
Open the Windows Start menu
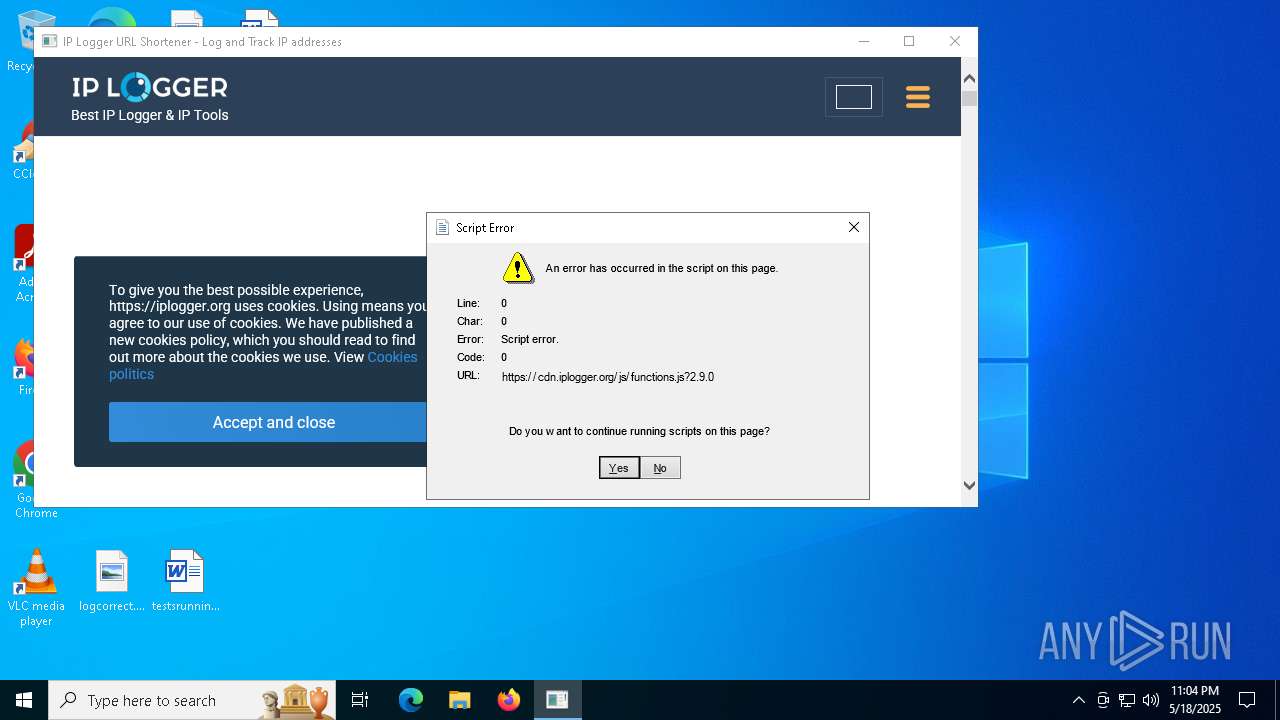24,700
